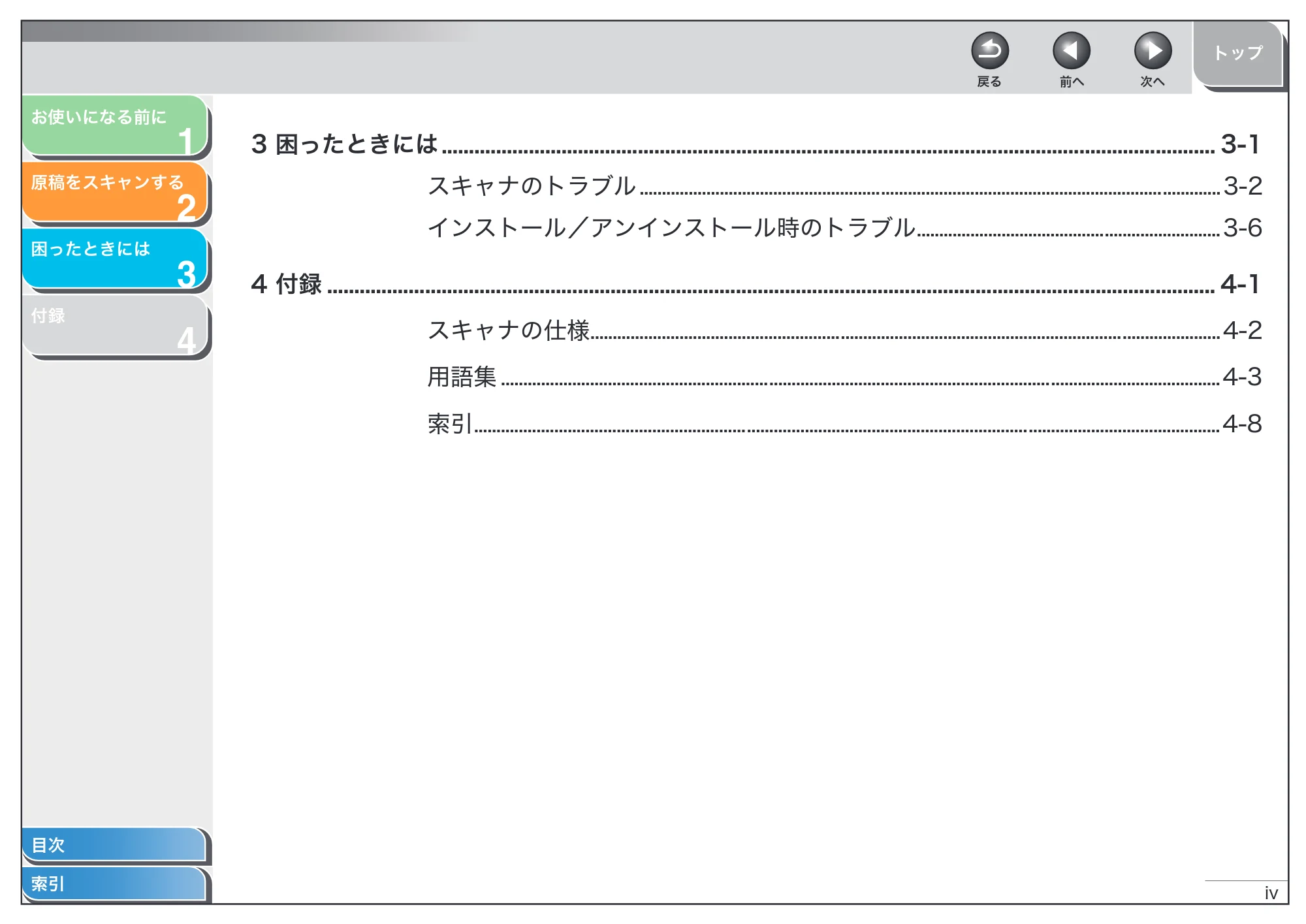Screen dimensions: 1306x924
Task: Open chapter 4 付録 sidebar tab
Action: click(x=115, y=325)
